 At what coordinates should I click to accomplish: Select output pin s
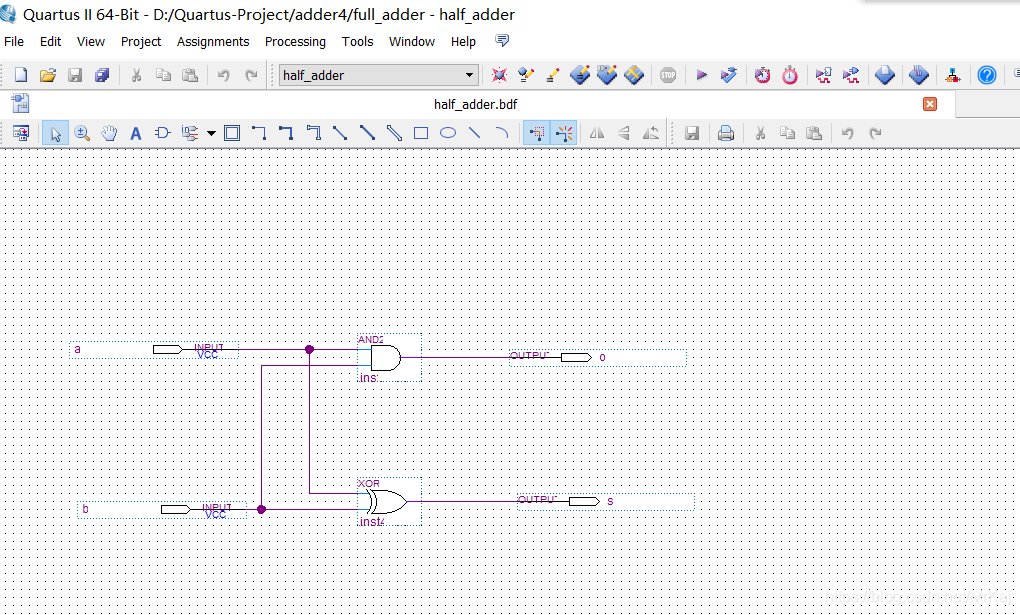click(606, 502)
